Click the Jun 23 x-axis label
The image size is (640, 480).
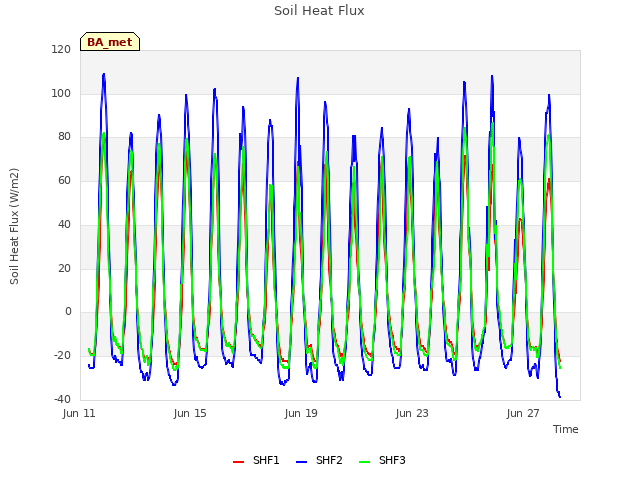click(x=412, y=413)
